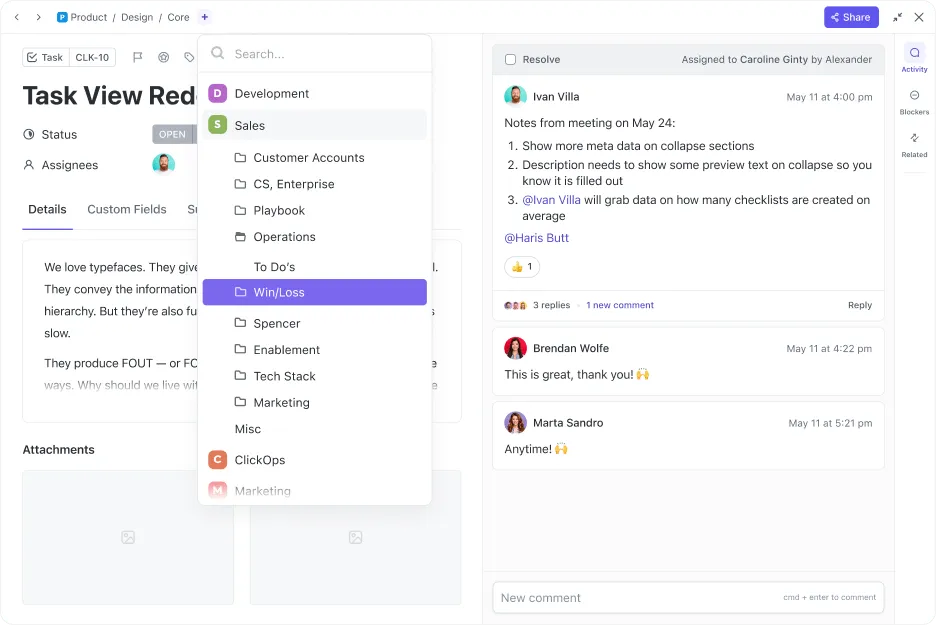Image resolution: width=936 pixels, height=625 pixels.
Task: Click the orange ClickOps space icon
Action: pos(217,460)
